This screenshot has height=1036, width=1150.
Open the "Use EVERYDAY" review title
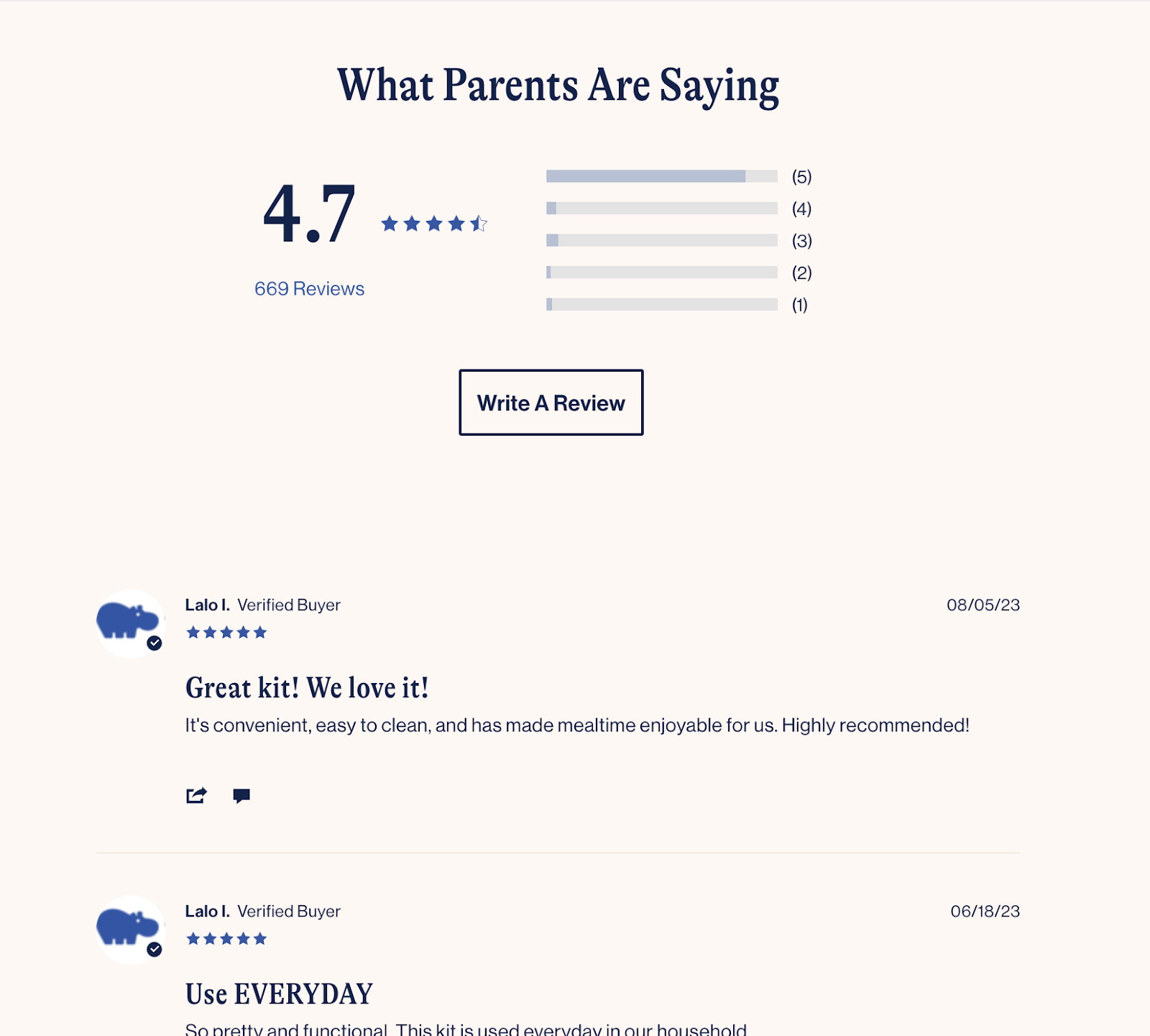[x=279, y=994]
